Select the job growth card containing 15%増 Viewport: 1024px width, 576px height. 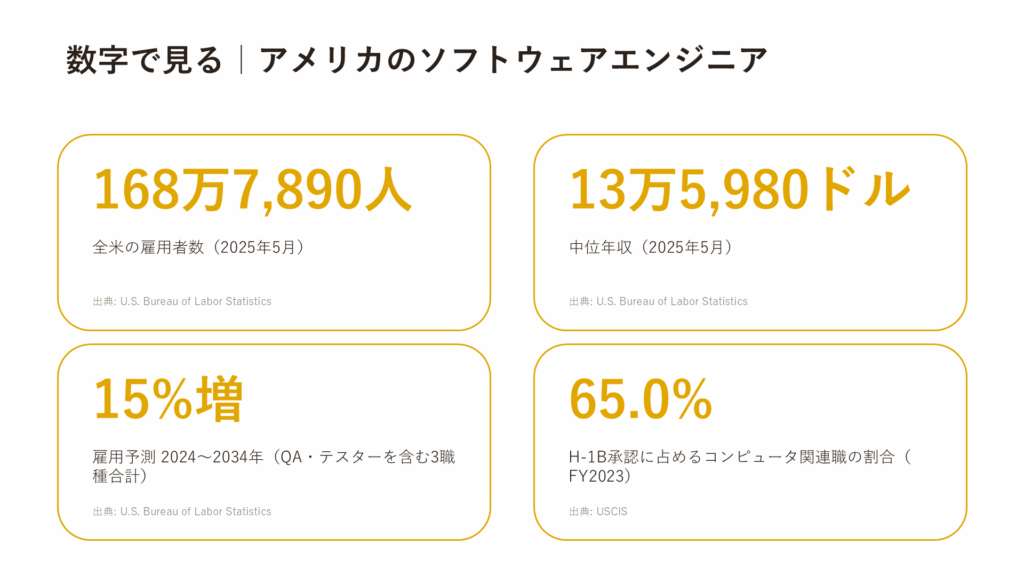(274, 442)
